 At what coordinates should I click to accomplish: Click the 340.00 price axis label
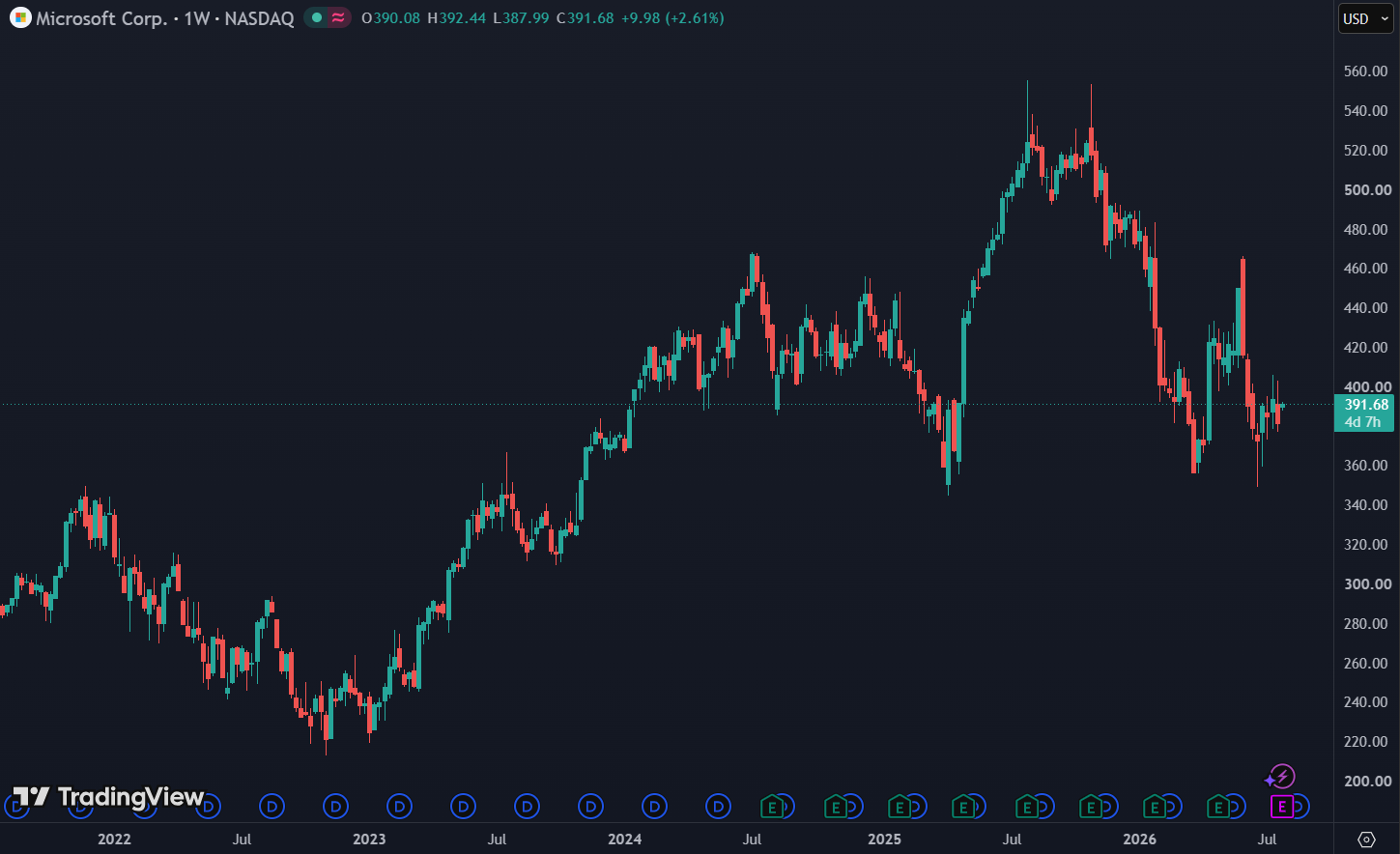pos(1366,505)
